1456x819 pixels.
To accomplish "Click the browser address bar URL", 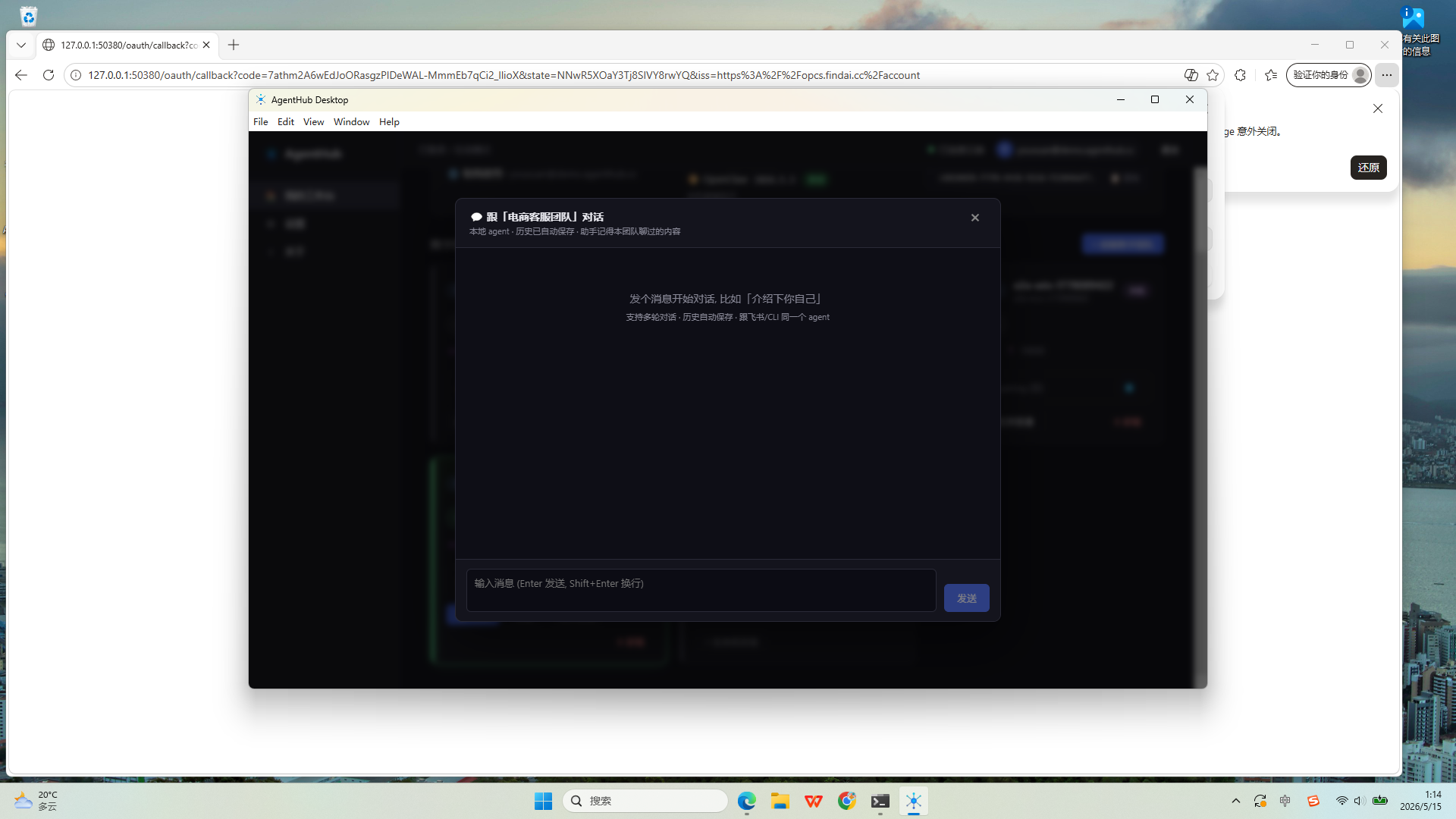I will 504,75.
